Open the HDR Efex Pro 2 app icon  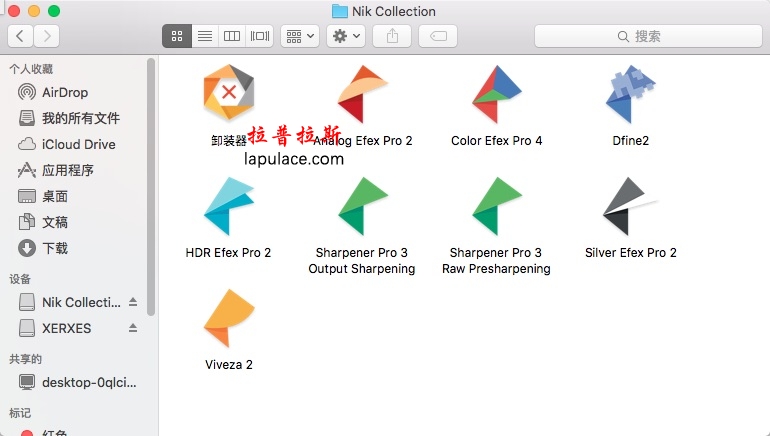(x=229, y=206)
